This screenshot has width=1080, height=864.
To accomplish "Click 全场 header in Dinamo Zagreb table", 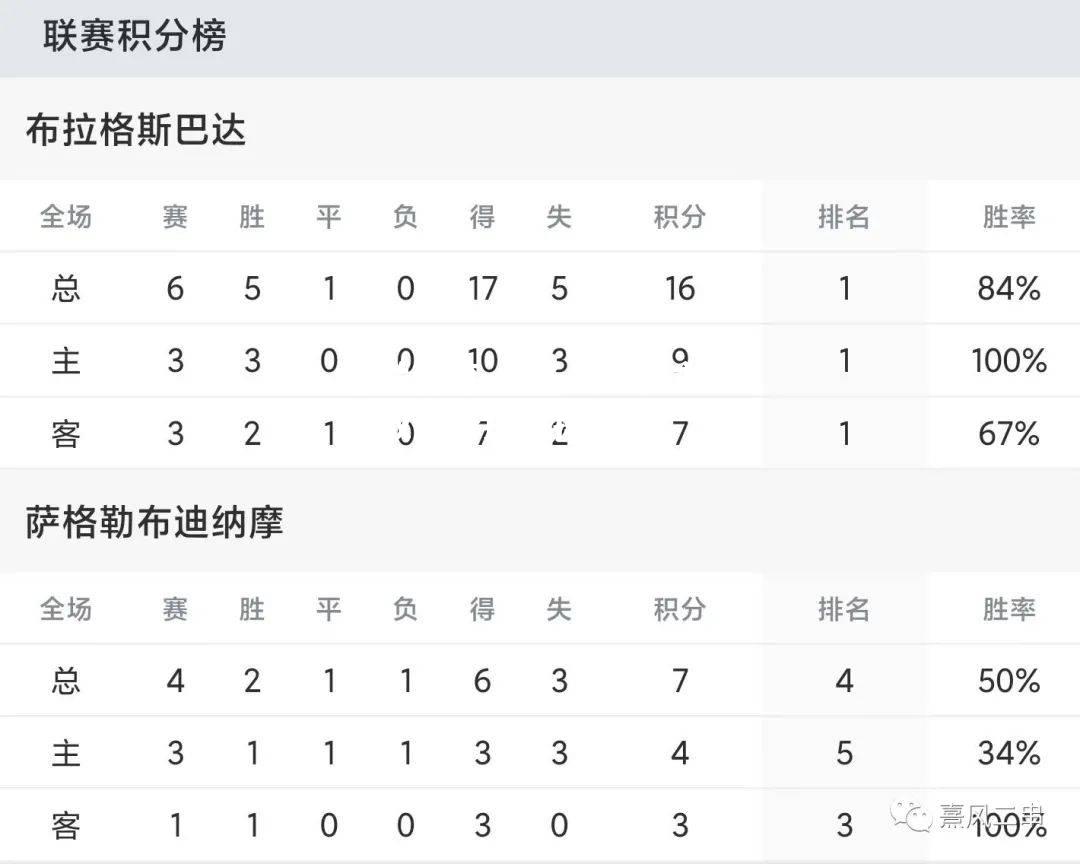I will click(x=65, y=609).
